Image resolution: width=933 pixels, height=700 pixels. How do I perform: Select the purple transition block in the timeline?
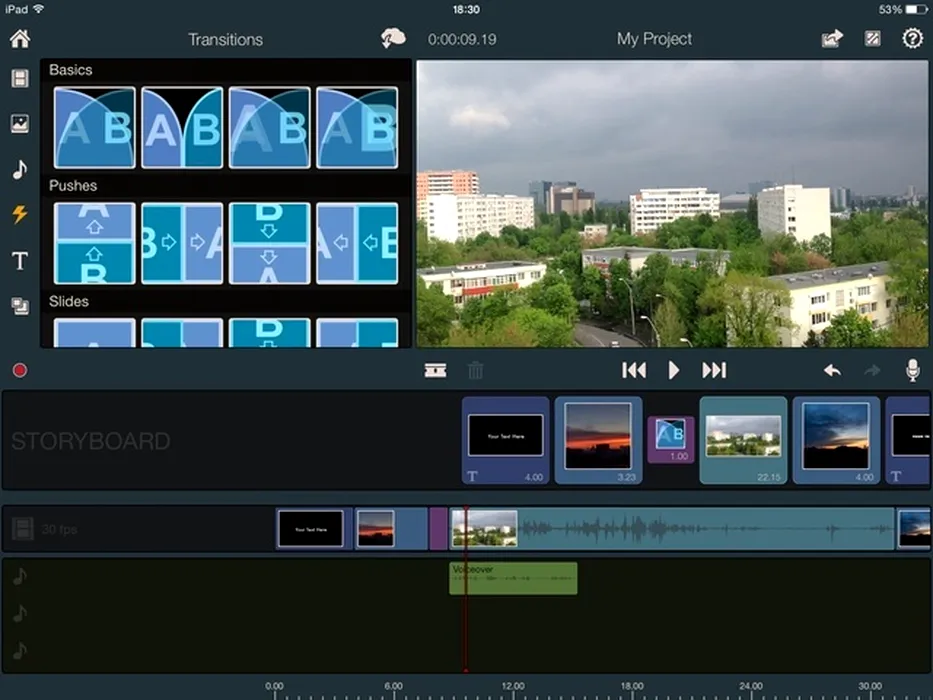coord(439,529)
